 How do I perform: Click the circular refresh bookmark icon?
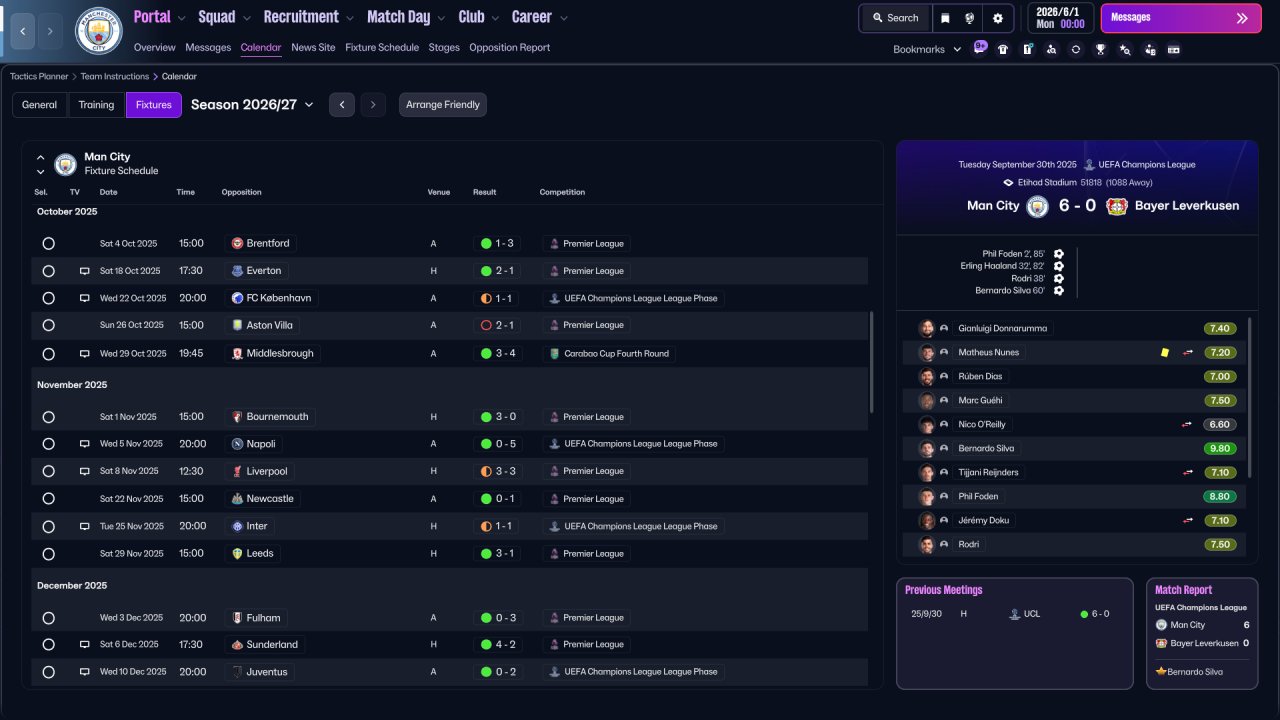click(1076, 49)
